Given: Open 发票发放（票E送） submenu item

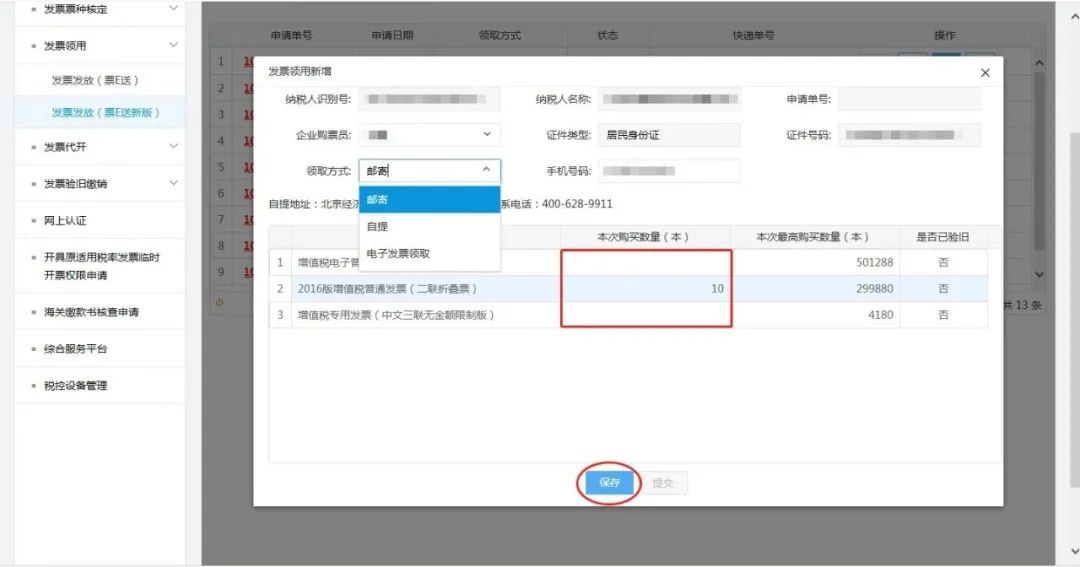Looking at the screenshot, I should tap(95, 80).
